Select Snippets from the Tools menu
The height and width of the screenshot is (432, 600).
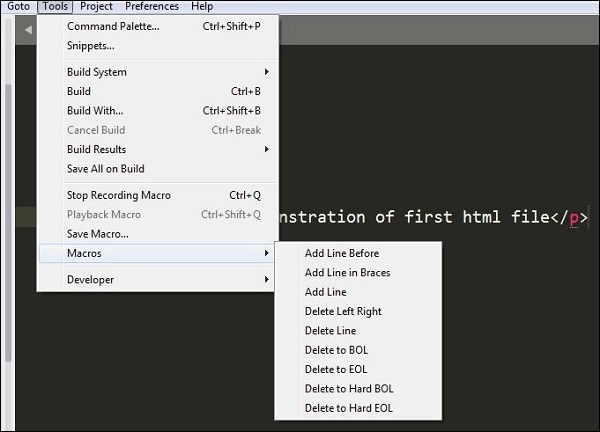pos(90,45)
